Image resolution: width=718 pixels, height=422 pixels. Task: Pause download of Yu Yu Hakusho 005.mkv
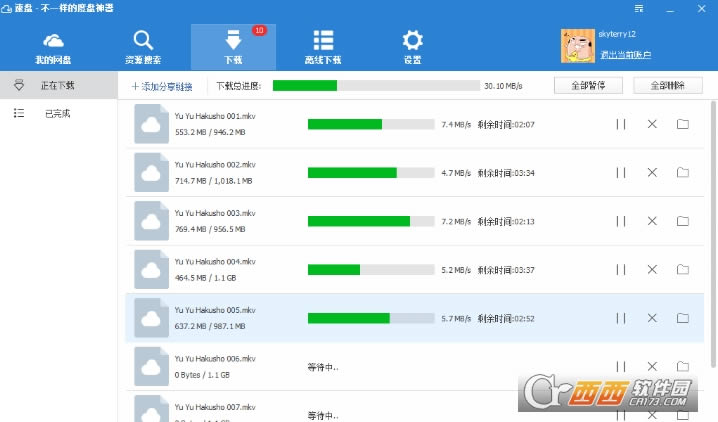coord(621,318)
